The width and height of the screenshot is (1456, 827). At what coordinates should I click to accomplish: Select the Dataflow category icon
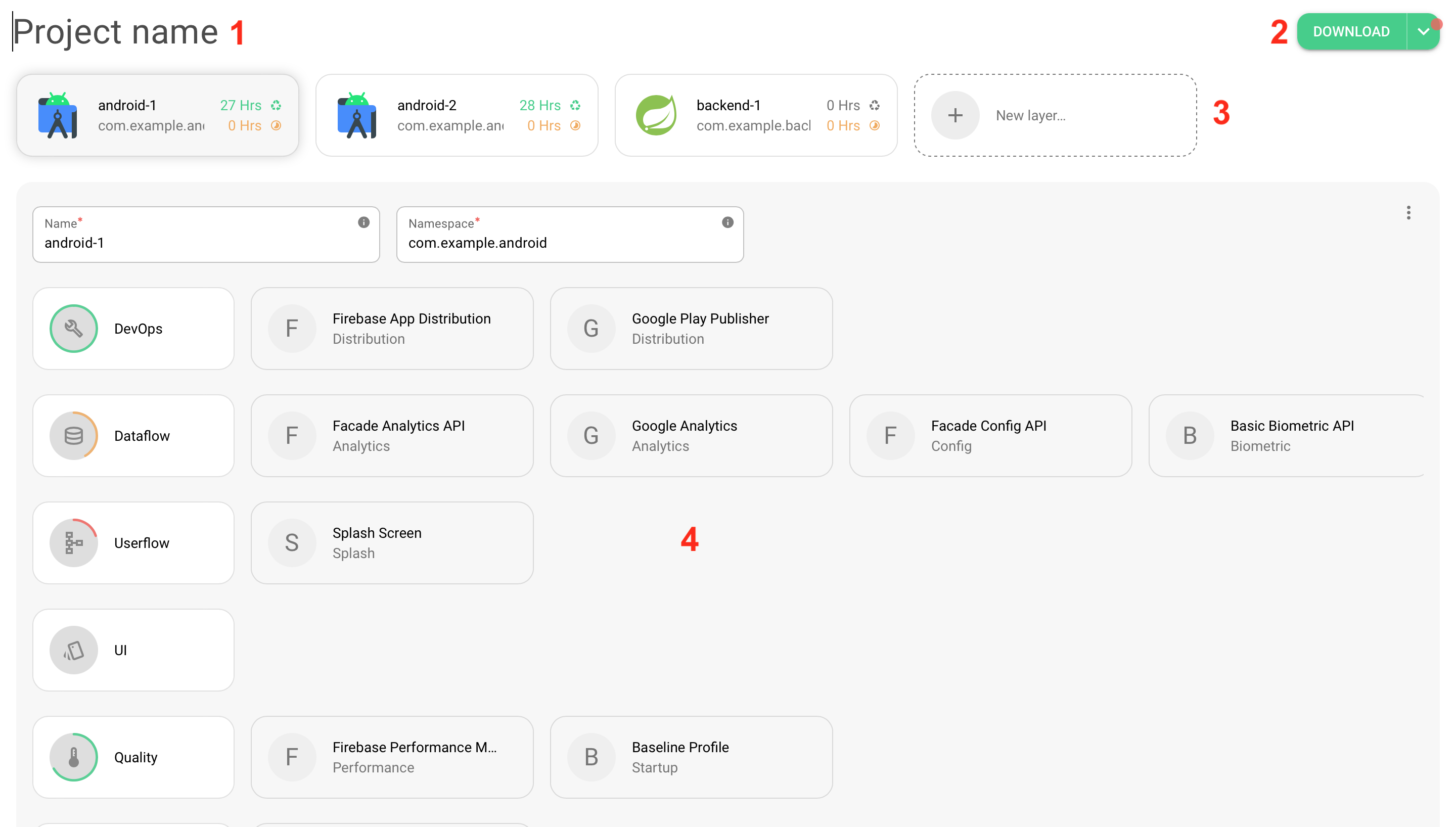[x=73, y=435]
